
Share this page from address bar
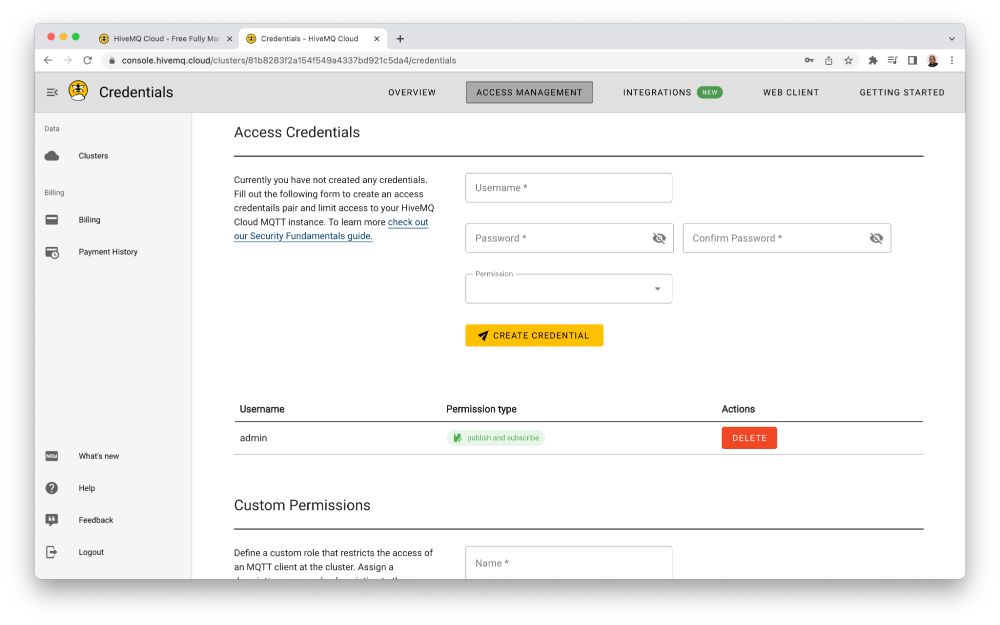pyautogui.click(x=828, y=61)
